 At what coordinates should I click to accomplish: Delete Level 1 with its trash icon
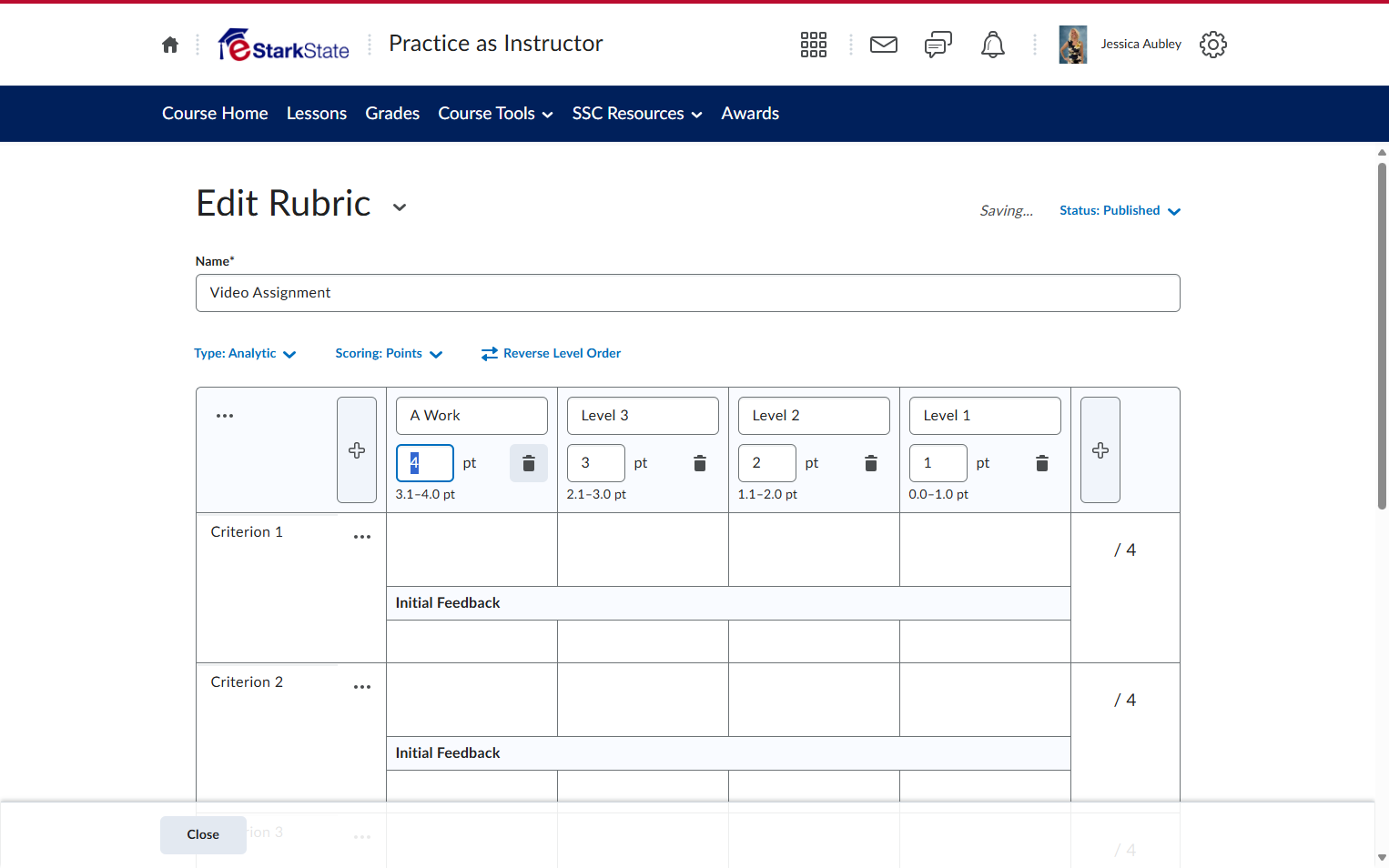(1042, 463)
